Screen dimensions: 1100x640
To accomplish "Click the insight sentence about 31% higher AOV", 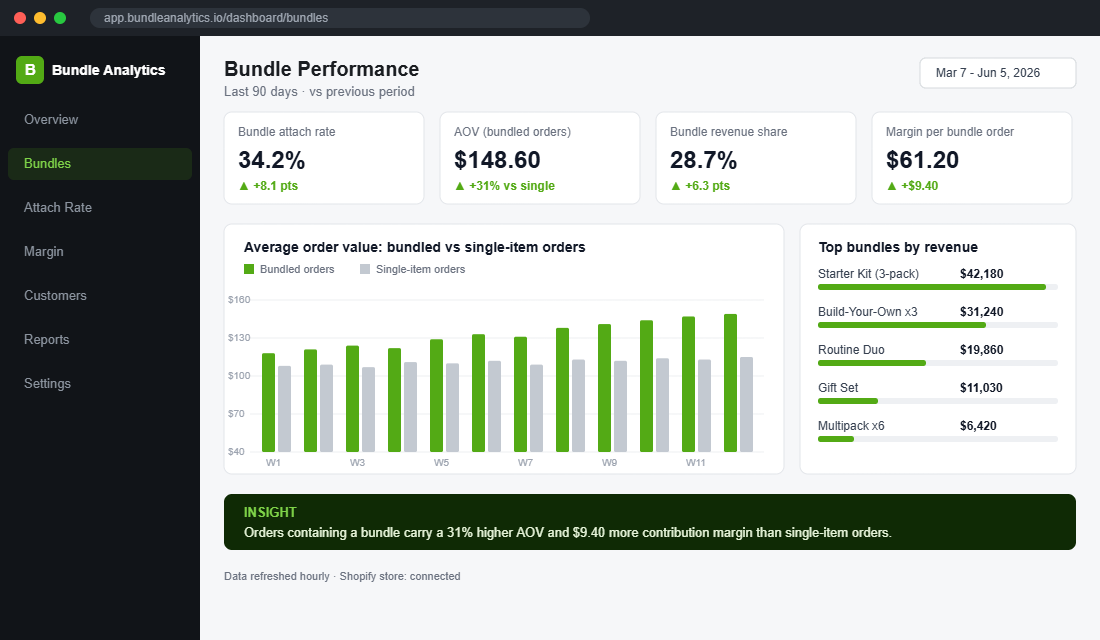I will click(x=568, y=533).
